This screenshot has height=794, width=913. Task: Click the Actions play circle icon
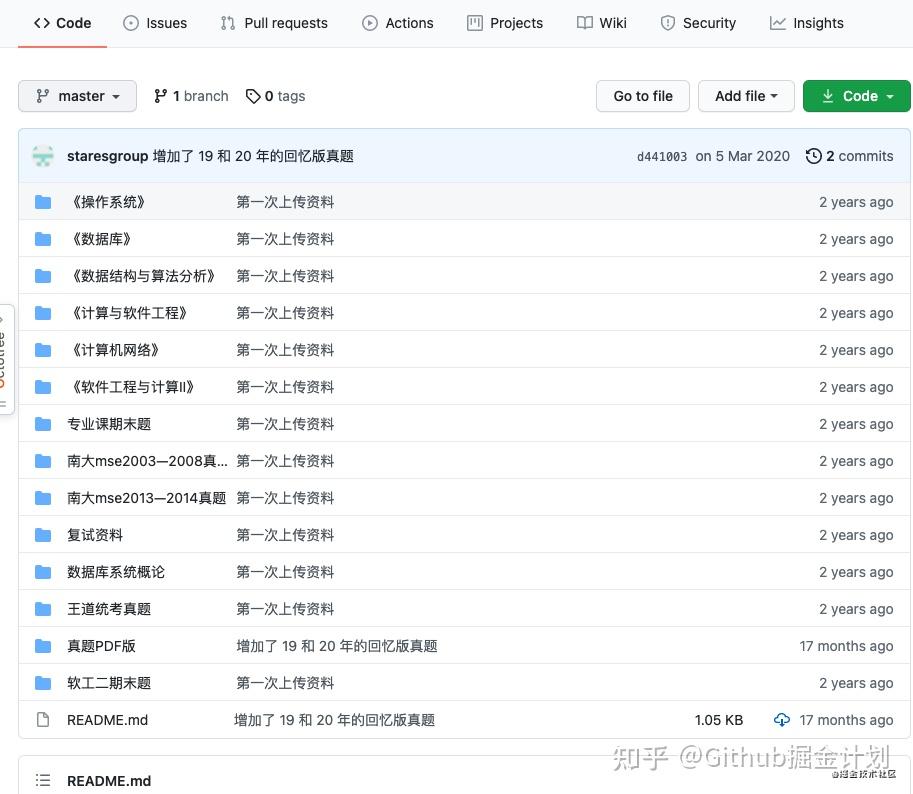click(369, 22)
